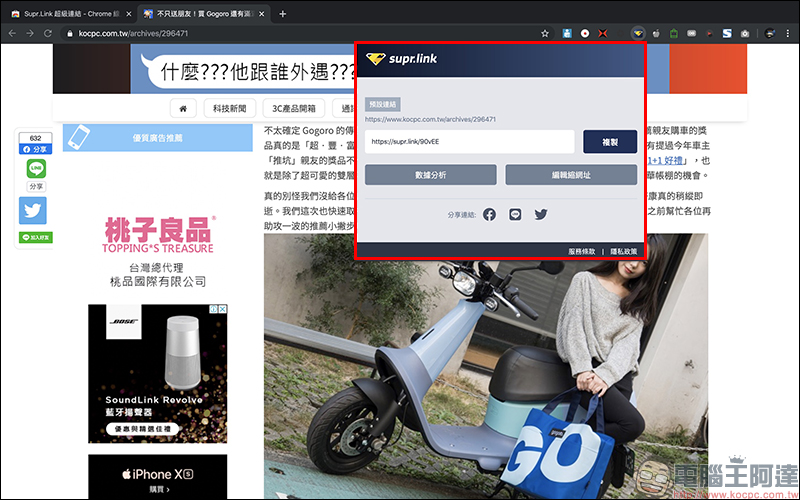Image resolution: width=800 pixels, height=500 pixels.
Task: Share short link to Facebook in popup
Action: 489,215
